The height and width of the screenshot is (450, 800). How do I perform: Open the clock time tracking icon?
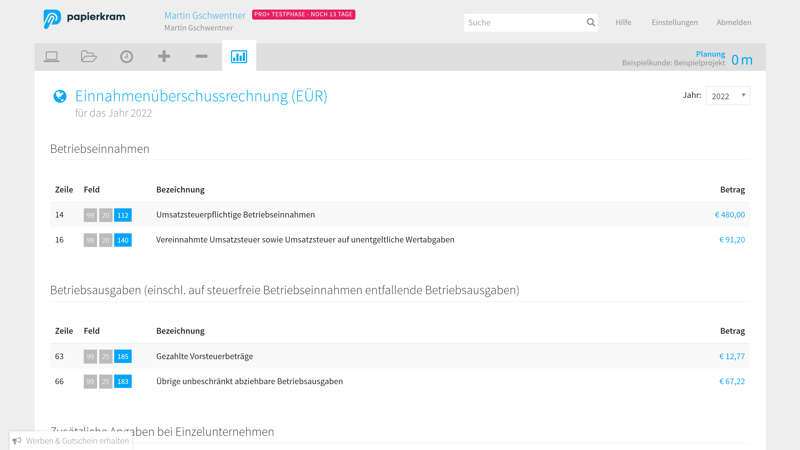click(126, 57)
